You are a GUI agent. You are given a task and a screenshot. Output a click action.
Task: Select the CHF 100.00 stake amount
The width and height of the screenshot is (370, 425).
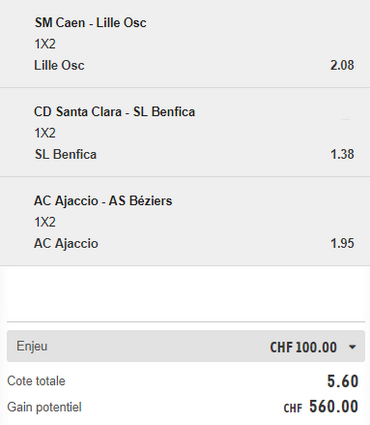click(303, 347)
